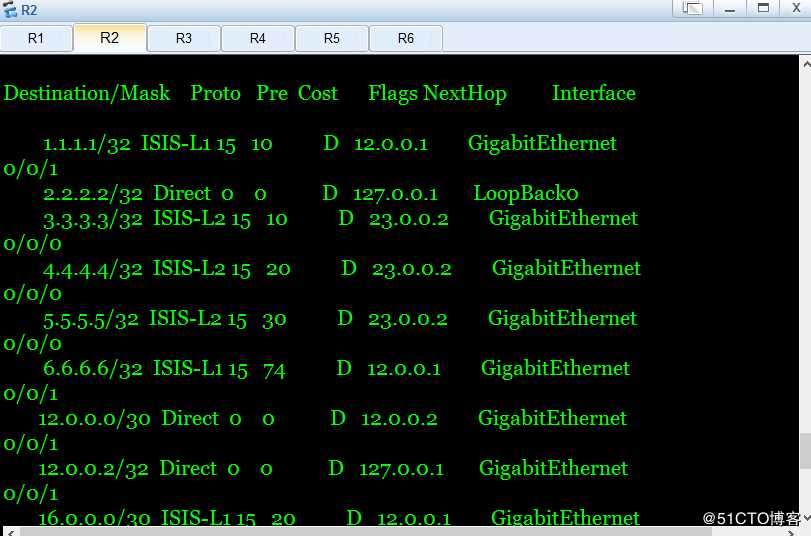Viewport: 811px width, 536px height.
Task: Click ISIS-L1 in the 6.6.6.6/32 row
Action: click(x=188, y=369)
